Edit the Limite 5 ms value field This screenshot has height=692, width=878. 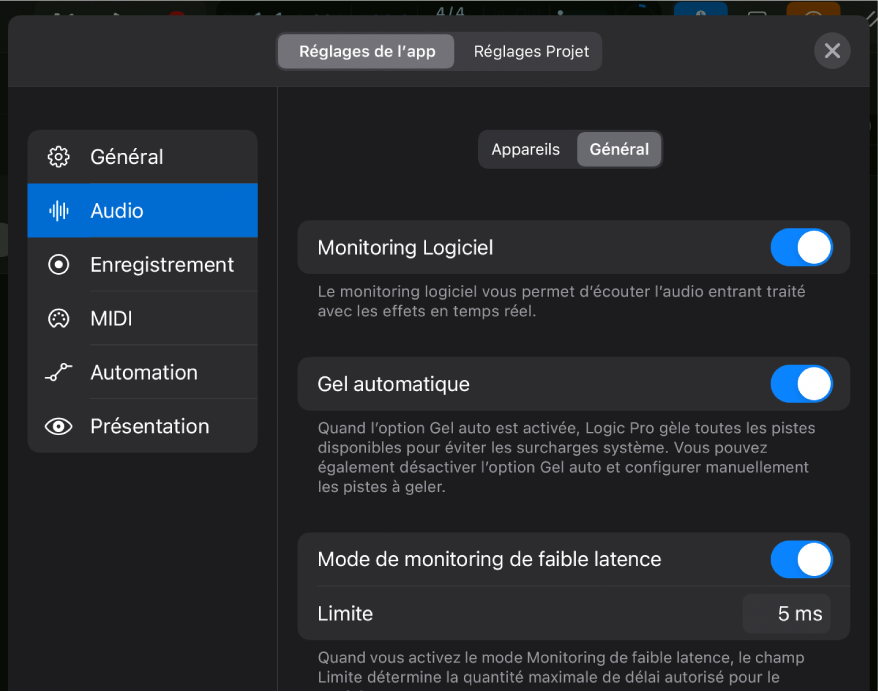tap(787, 614)
